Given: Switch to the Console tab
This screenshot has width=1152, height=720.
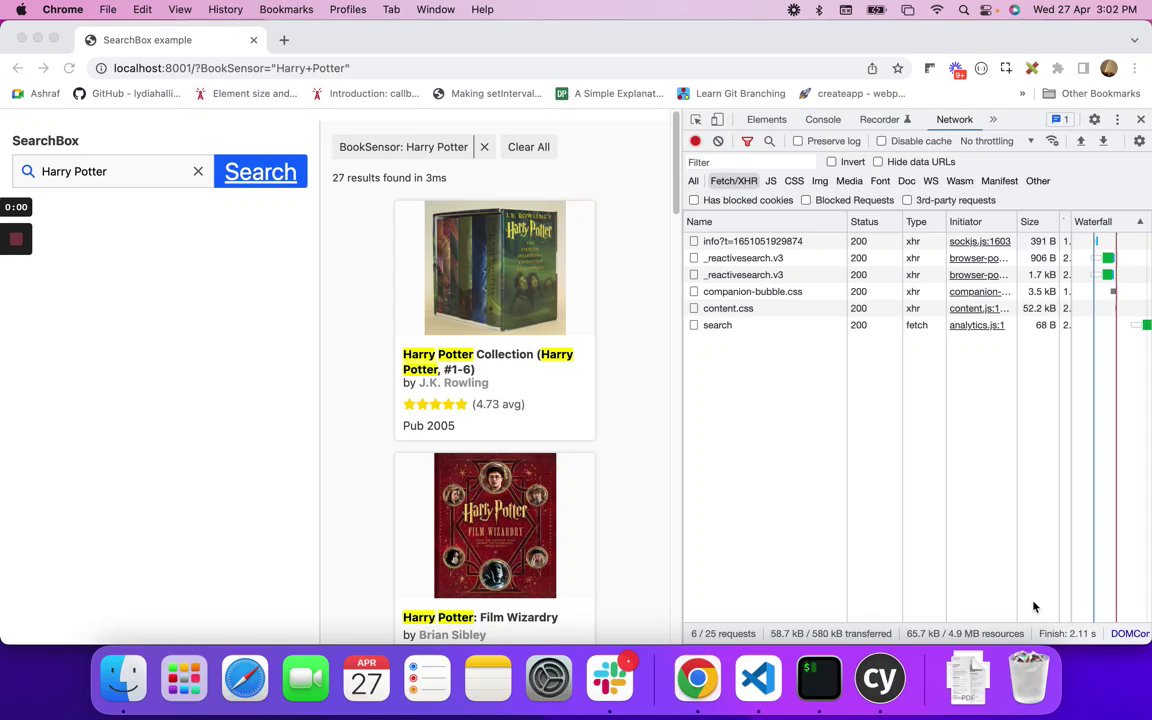Looking at the screenshot, I should tap(823, 120).
